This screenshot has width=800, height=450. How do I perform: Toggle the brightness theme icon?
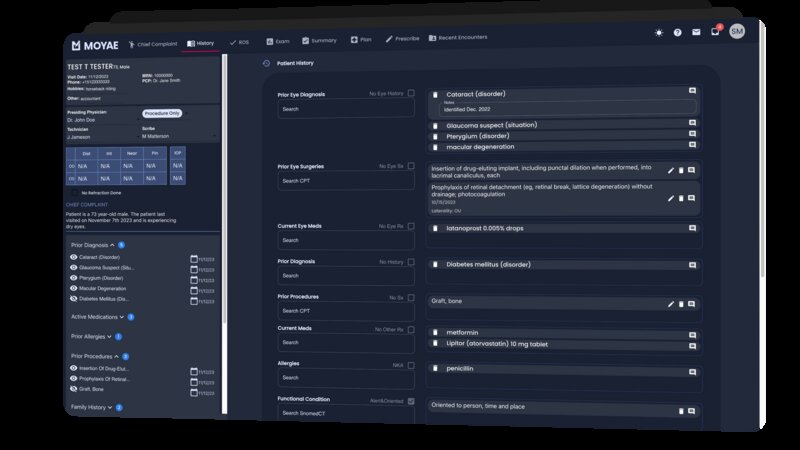coord(659,33)
